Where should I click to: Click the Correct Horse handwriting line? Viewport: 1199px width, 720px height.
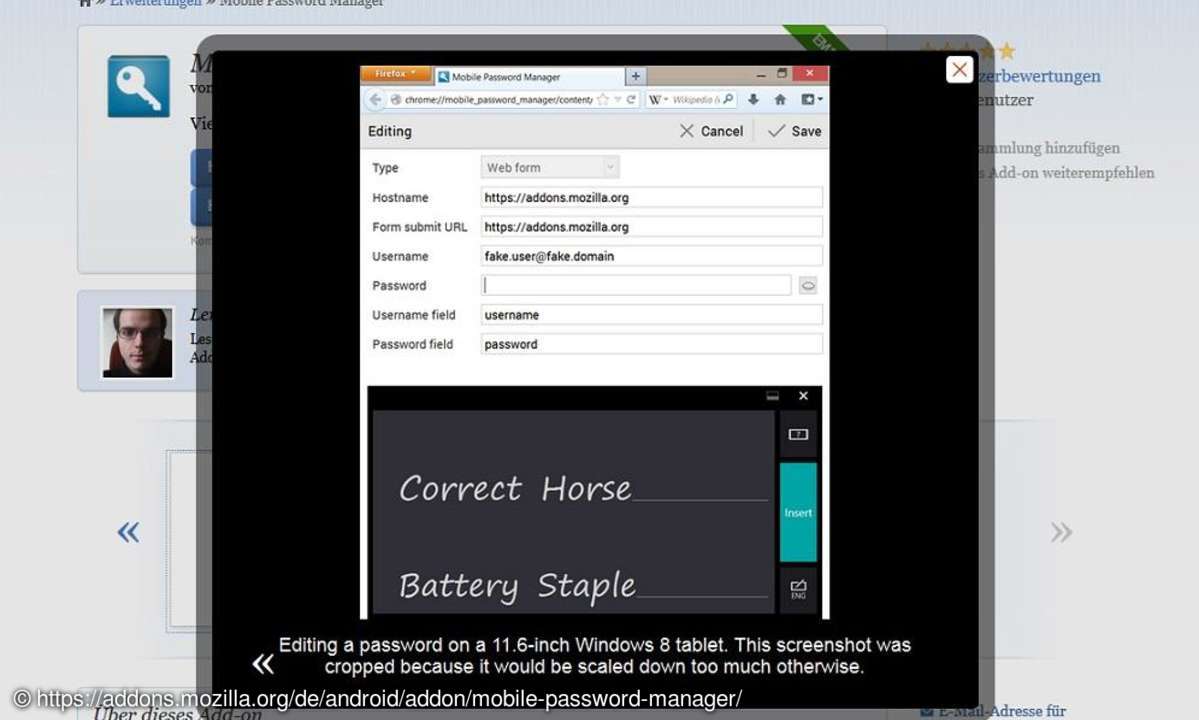(x=583, y=488)
